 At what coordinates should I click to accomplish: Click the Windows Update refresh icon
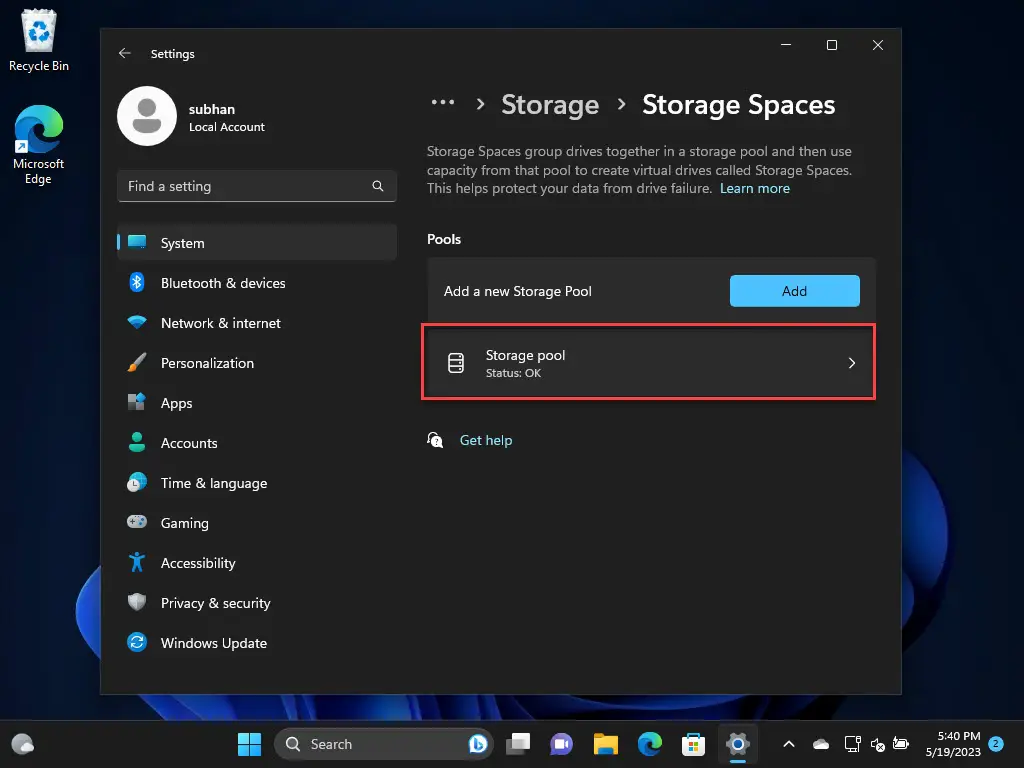[x=136, y=643]
